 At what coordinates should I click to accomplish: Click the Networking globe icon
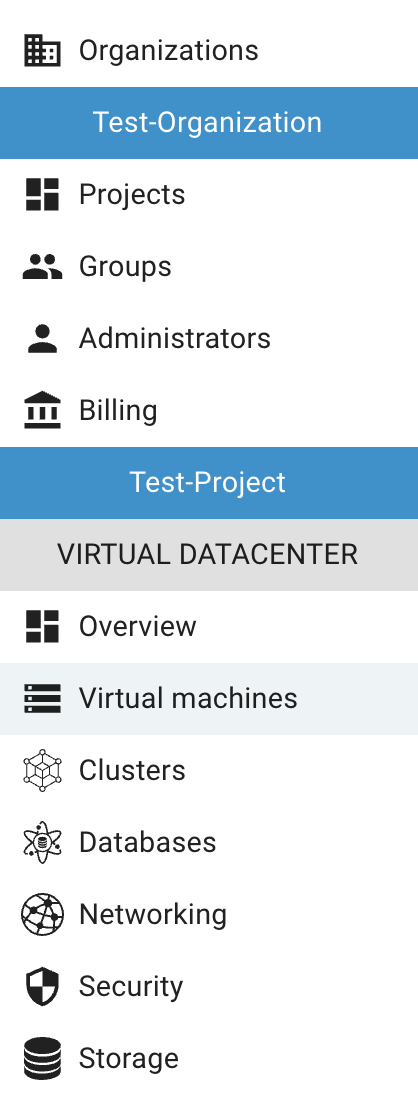[42, 914]
